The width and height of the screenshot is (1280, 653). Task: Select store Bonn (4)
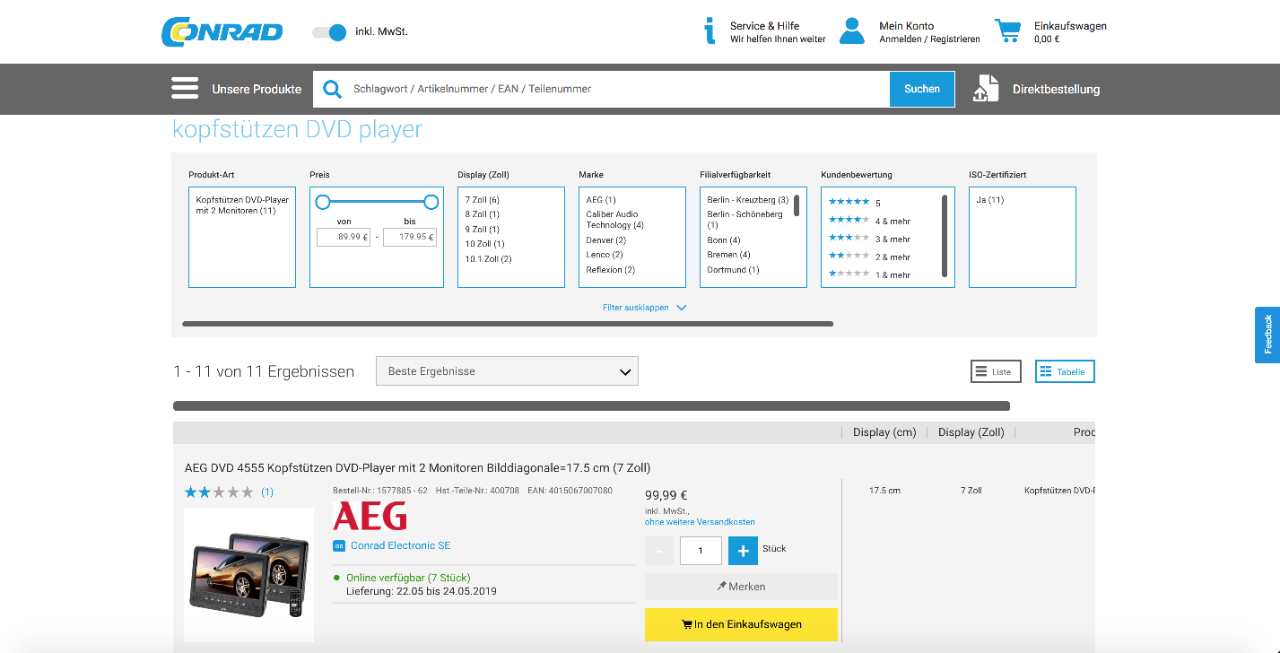[x=724, y=240]
